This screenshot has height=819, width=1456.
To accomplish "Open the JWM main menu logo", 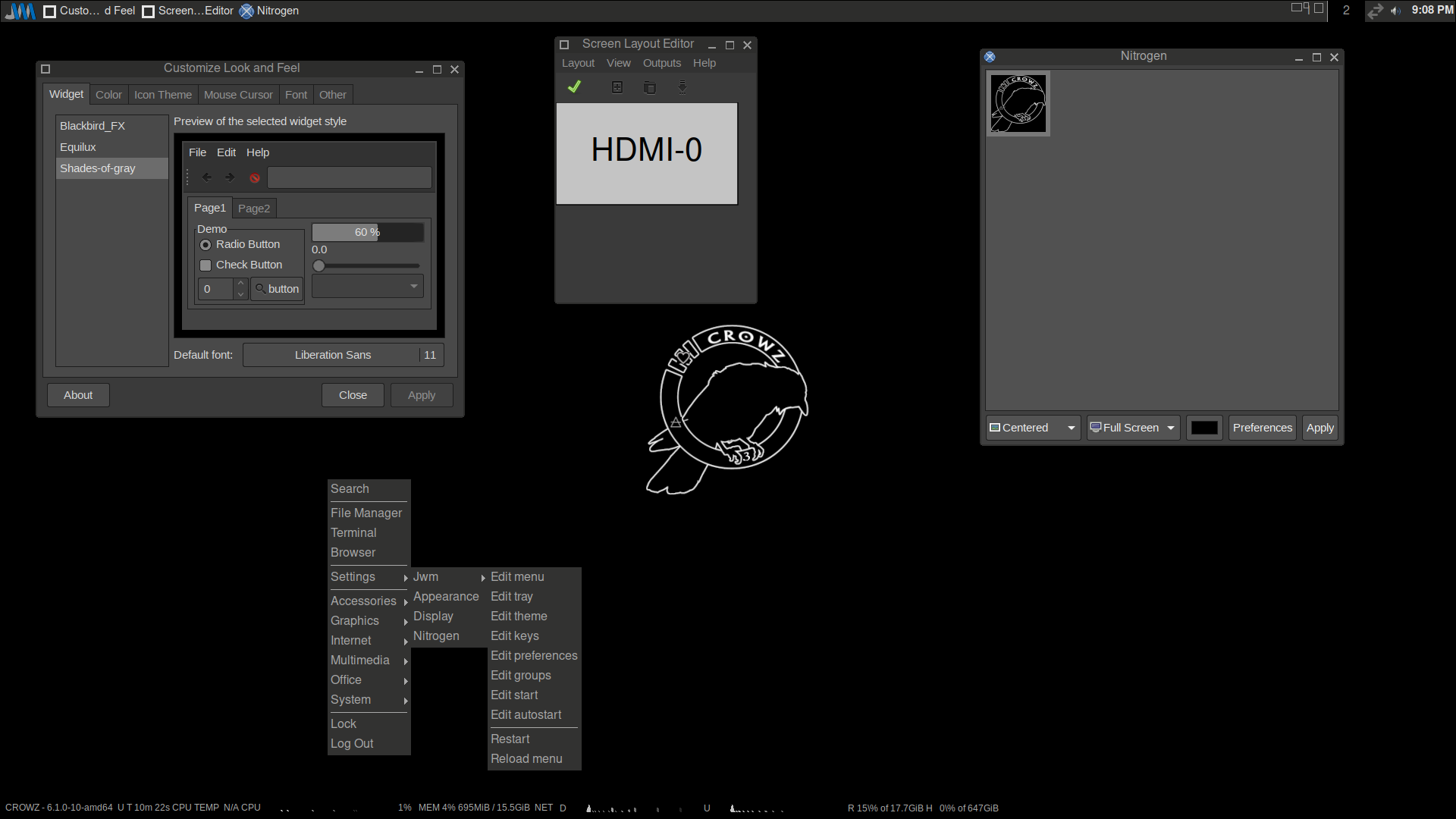I will tap(20, 11).
